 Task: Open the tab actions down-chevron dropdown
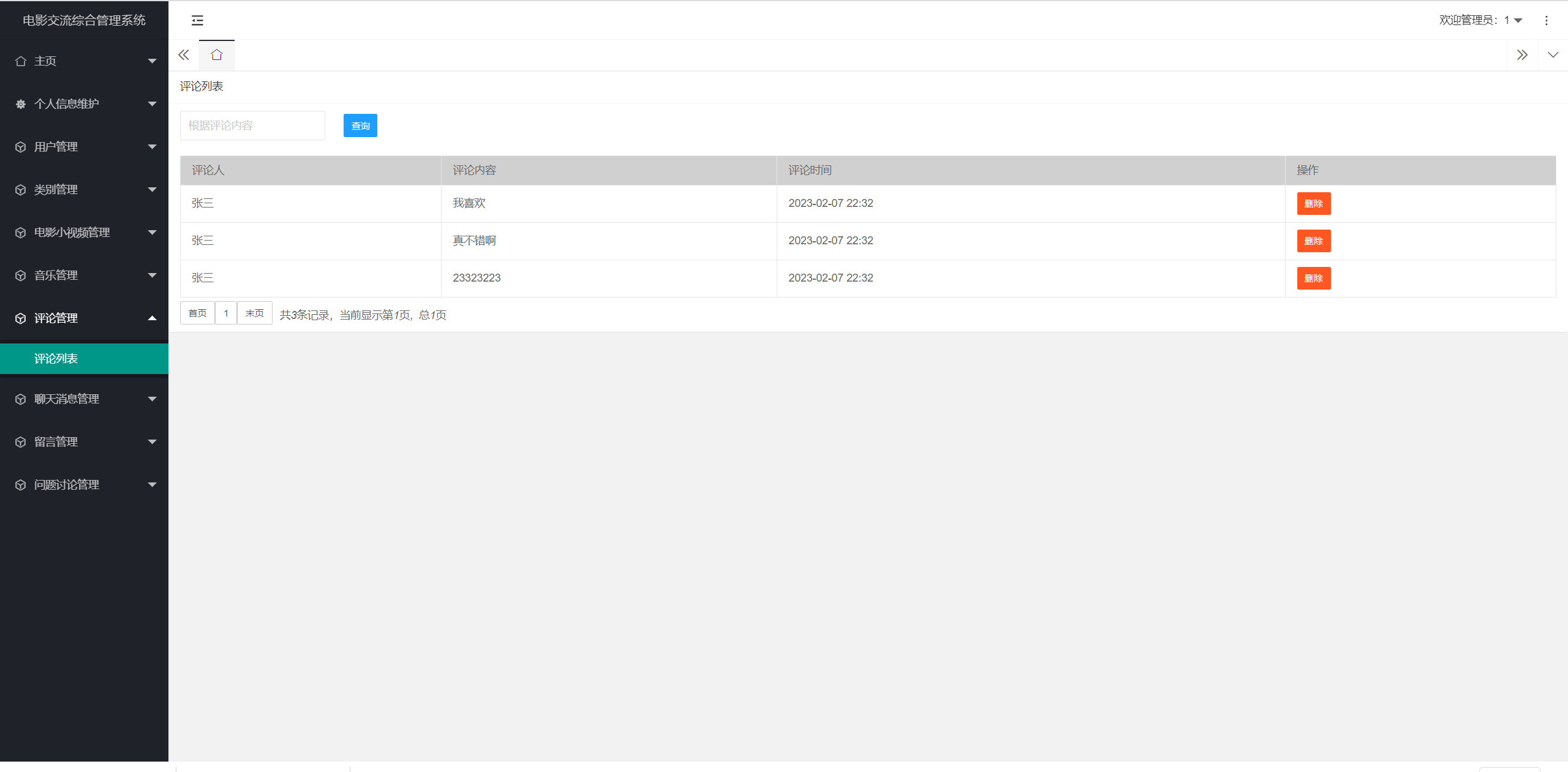[1553, 55]
